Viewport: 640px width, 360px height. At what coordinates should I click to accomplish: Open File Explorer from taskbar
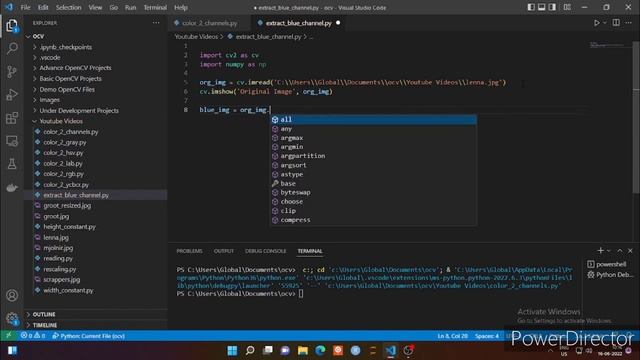[302, 350]
